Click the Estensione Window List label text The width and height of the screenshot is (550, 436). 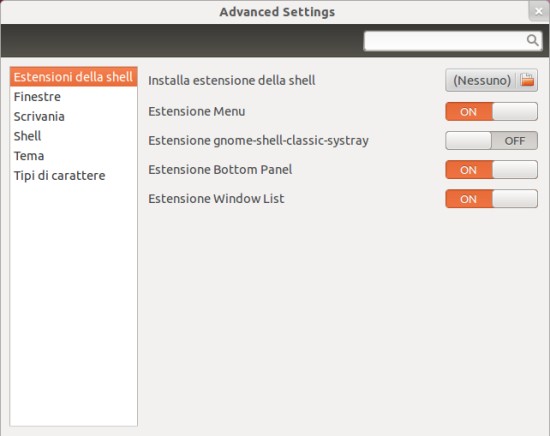(216, 199)
